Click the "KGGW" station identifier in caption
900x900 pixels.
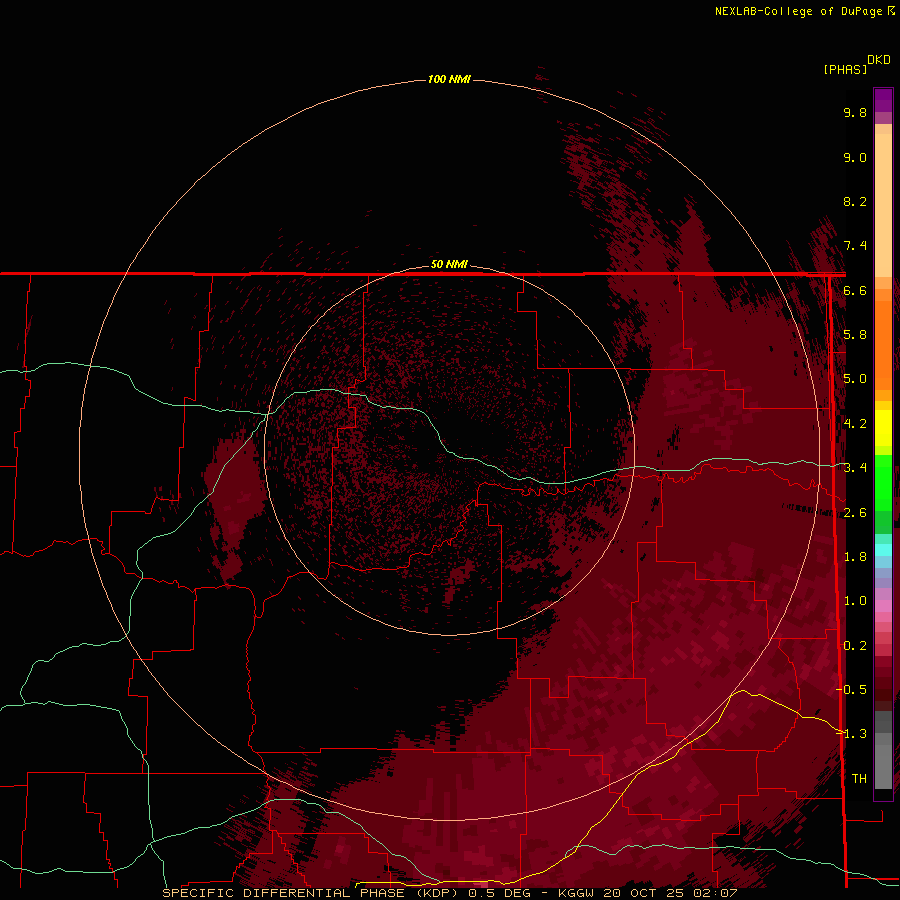pos(576,893)
